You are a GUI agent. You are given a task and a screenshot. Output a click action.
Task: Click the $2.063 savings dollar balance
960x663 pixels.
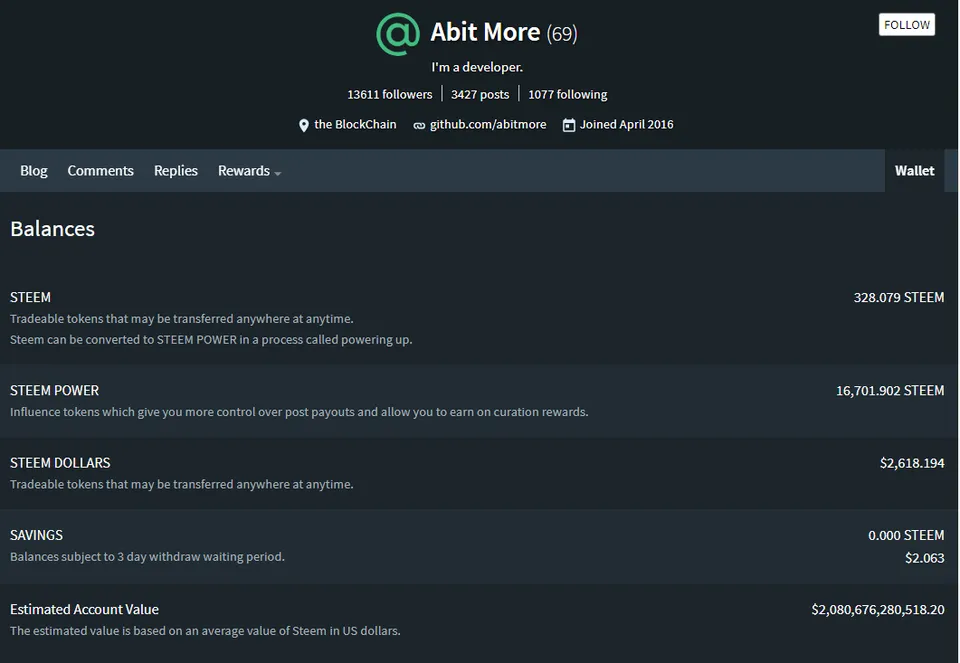(x=924, y=558)
